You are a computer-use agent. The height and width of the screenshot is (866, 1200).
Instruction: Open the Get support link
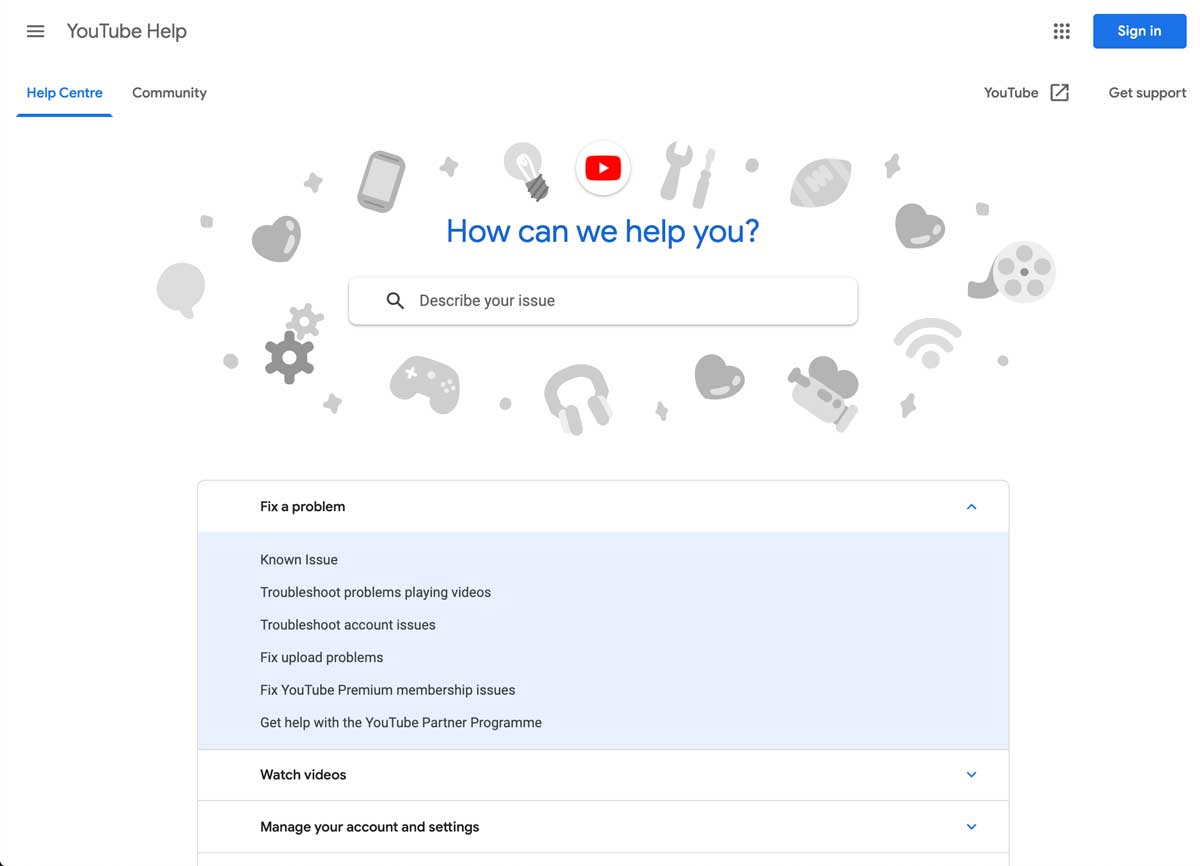[x=1147, y=93]
